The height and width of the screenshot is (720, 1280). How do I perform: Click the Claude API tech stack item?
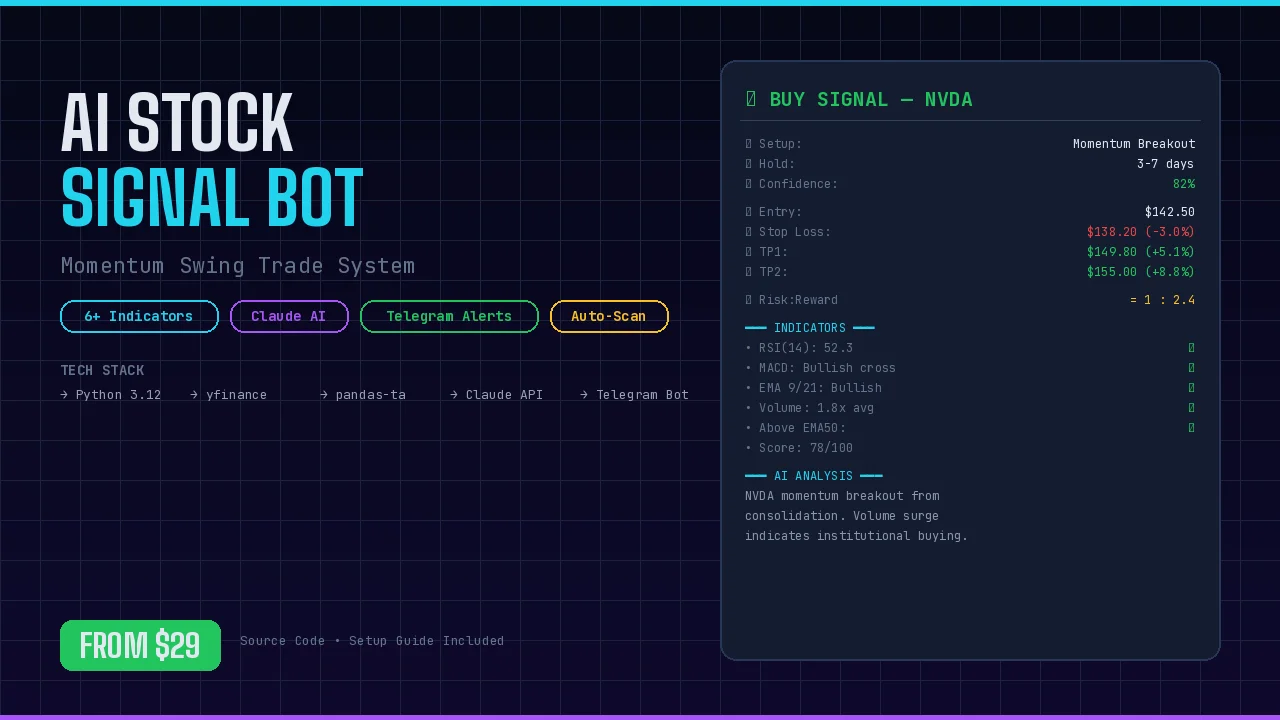(497, 395)
